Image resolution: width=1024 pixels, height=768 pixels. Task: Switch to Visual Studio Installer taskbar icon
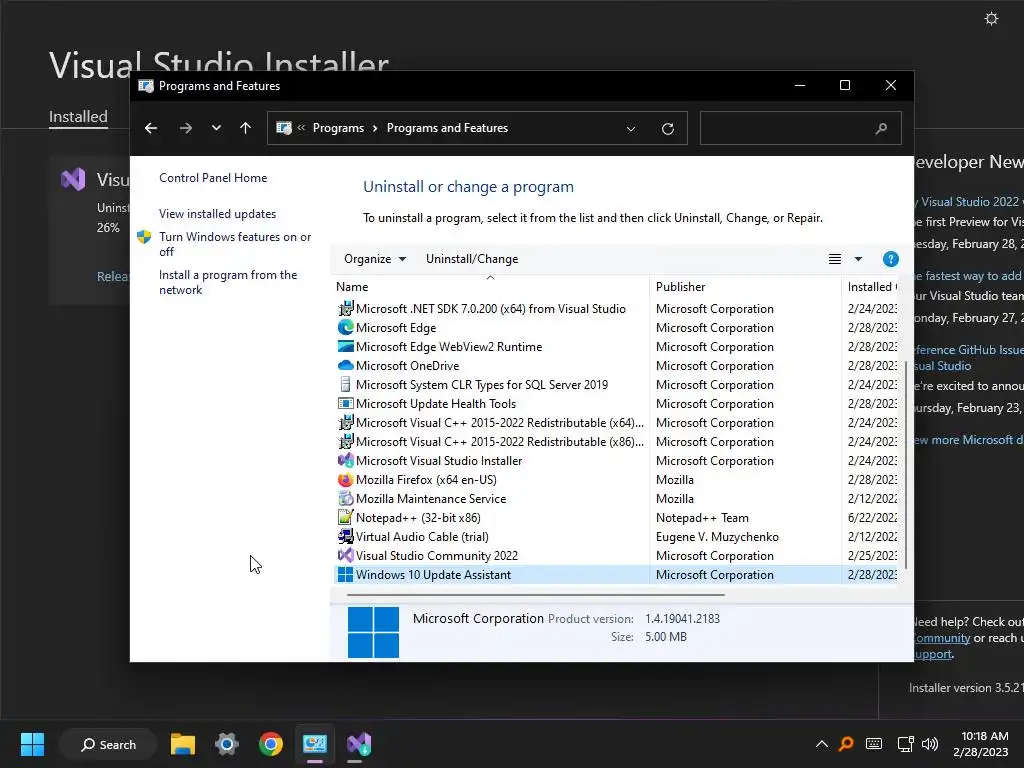pos(359,744)
